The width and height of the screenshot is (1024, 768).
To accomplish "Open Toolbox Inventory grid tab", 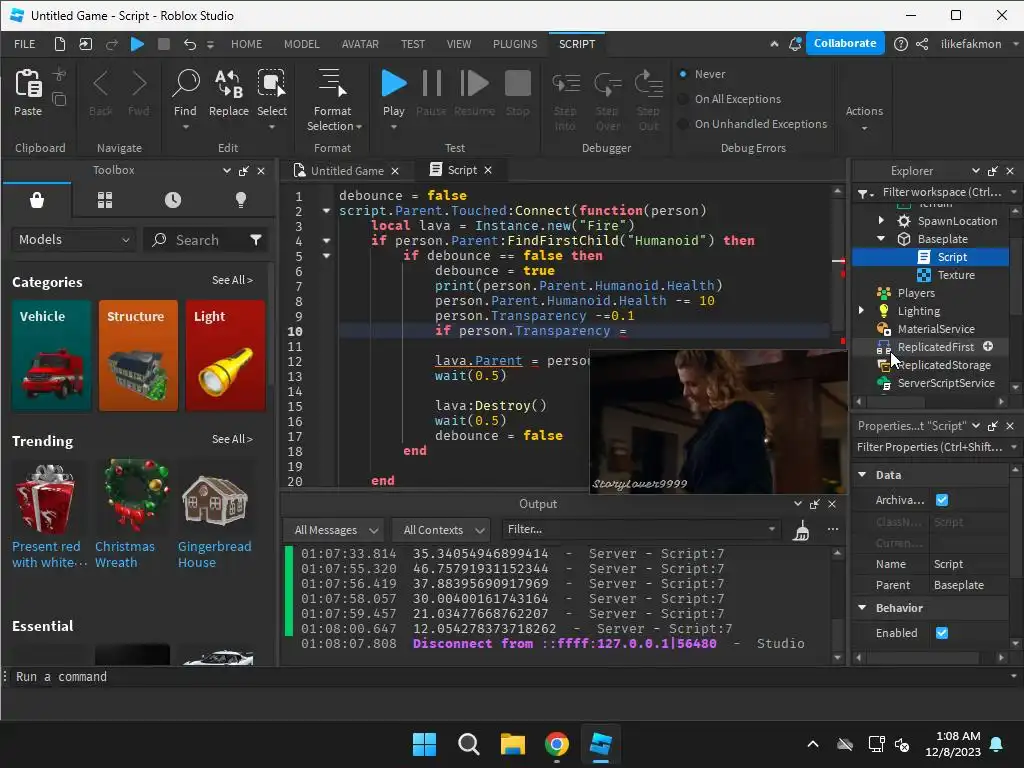I will tap(105, 200).
